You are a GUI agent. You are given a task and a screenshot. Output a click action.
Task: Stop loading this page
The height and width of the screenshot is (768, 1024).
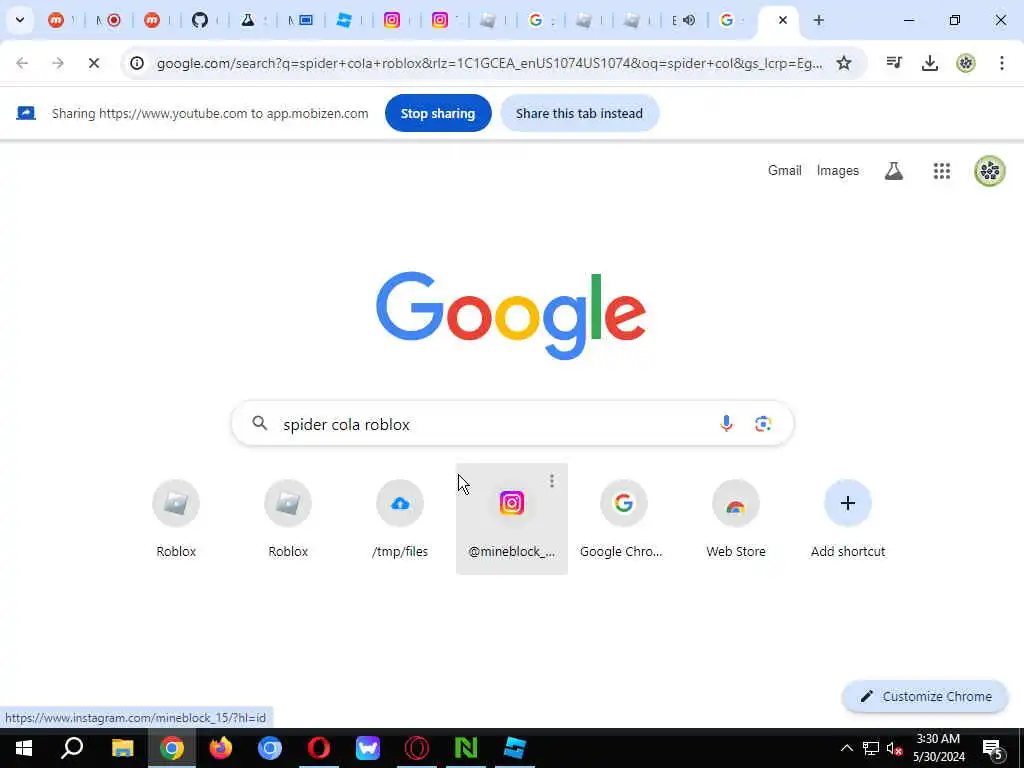[94, 63]
